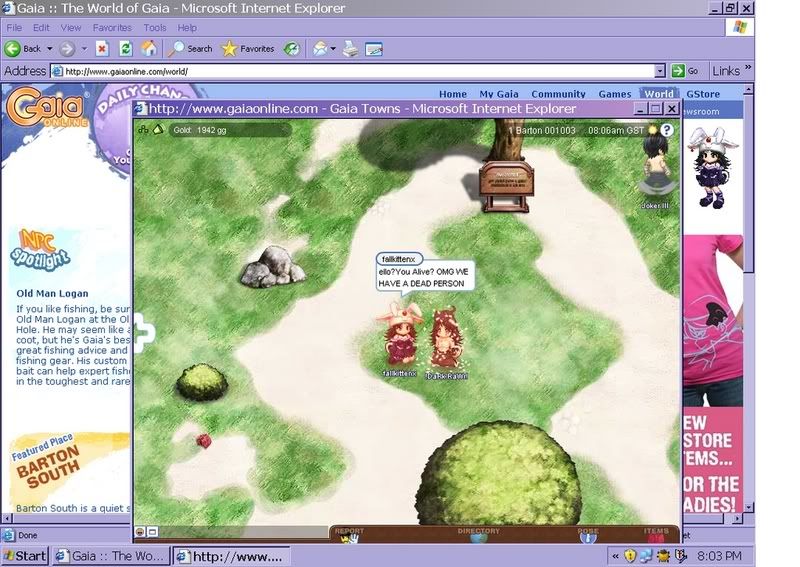Select the Joker III avatar
This screenshot has width=800, height=567.
pyautogui.click(x=656, y=166)
